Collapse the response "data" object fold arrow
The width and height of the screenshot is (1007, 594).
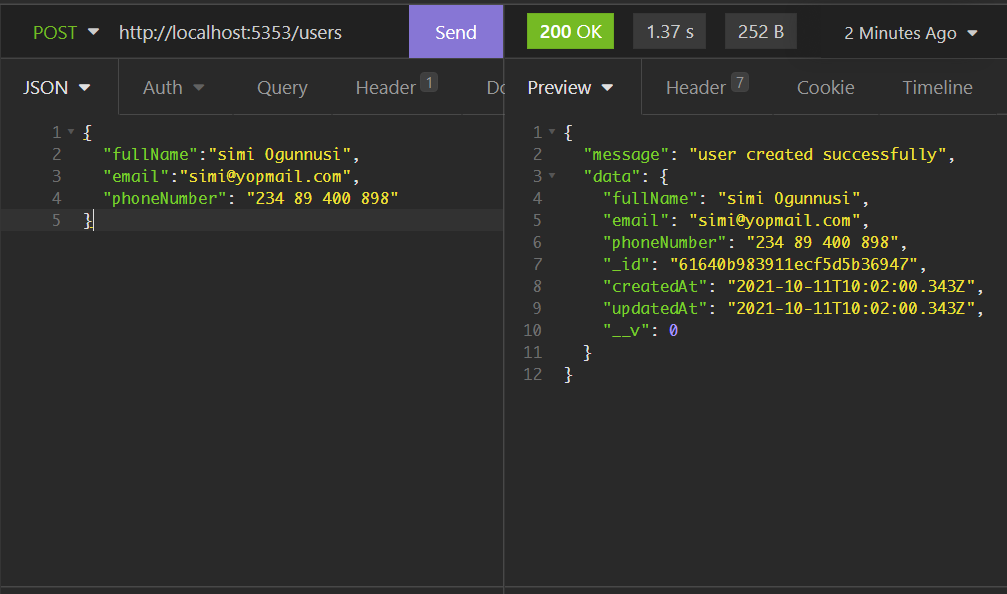(552, 175)
